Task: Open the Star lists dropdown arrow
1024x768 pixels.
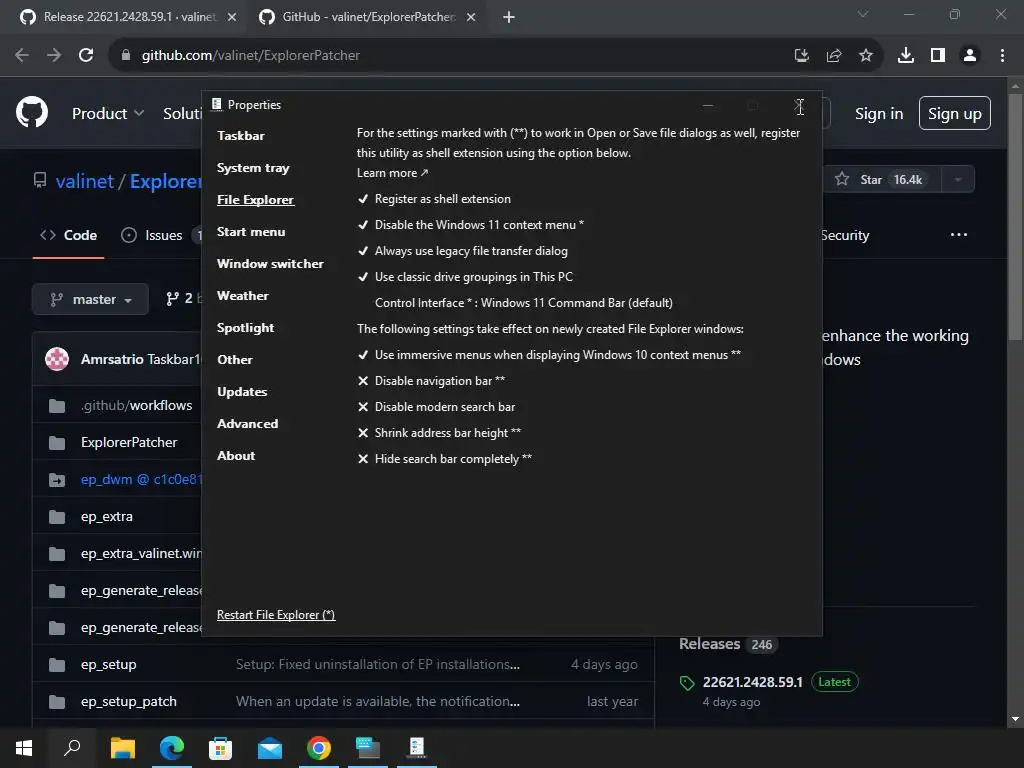Action: click(x=957, y=180)
